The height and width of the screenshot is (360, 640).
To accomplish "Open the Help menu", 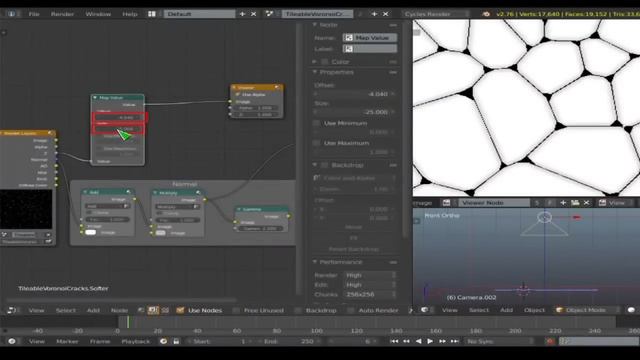I will click(130, 14).
